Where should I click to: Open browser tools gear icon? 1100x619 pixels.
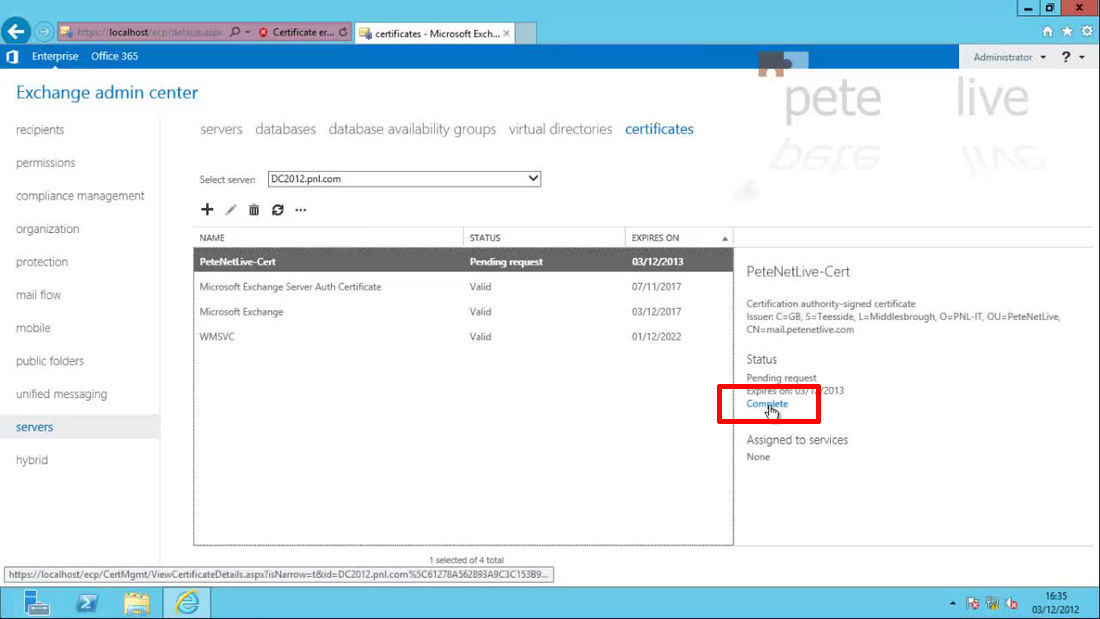point(1087,32)
